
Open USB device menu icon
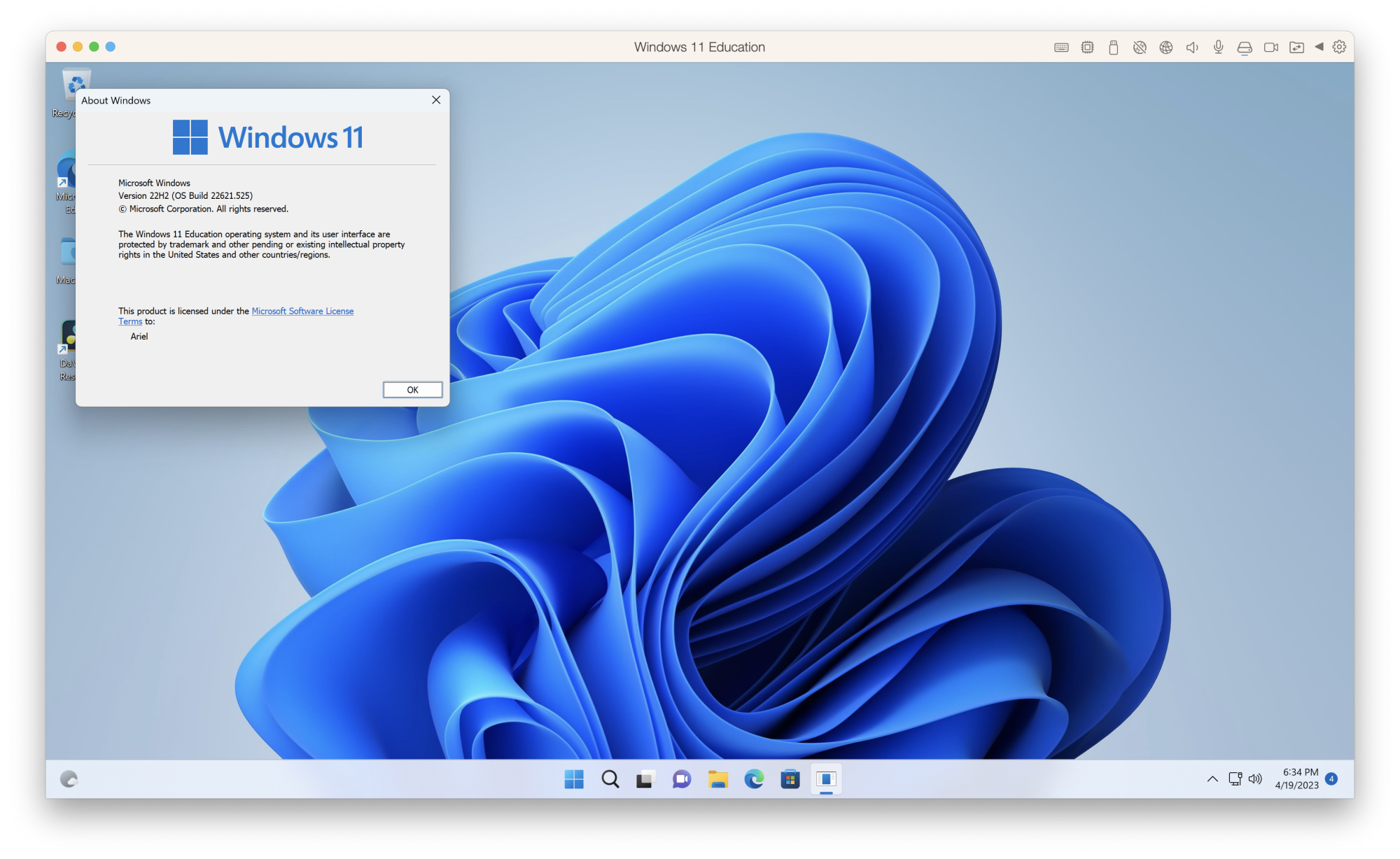[x=1113, y=48]
